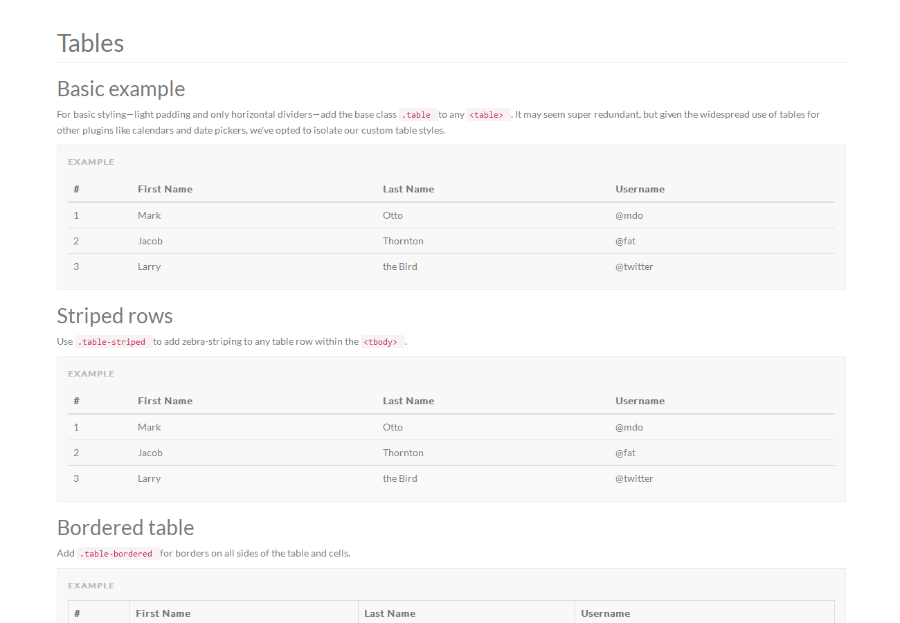Click the .table code snippet
This screenshot has height=623, width=900.
(x=417, y=115)
